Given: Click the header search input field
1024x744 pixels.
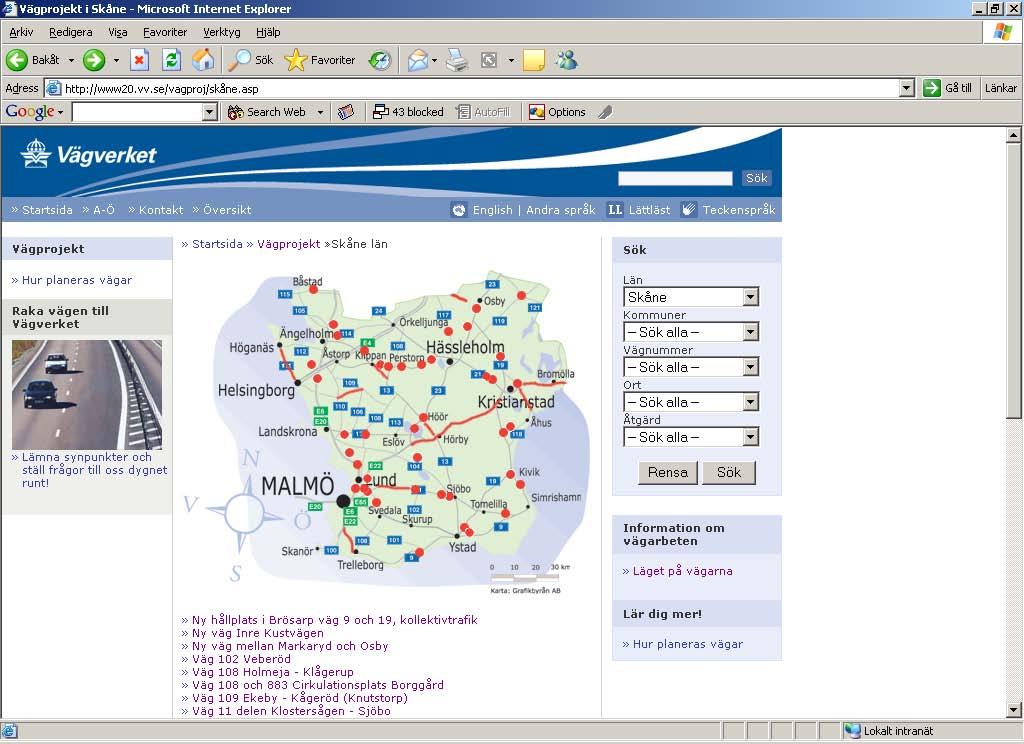Looking at the screenshot, I should tap(675, 178).
